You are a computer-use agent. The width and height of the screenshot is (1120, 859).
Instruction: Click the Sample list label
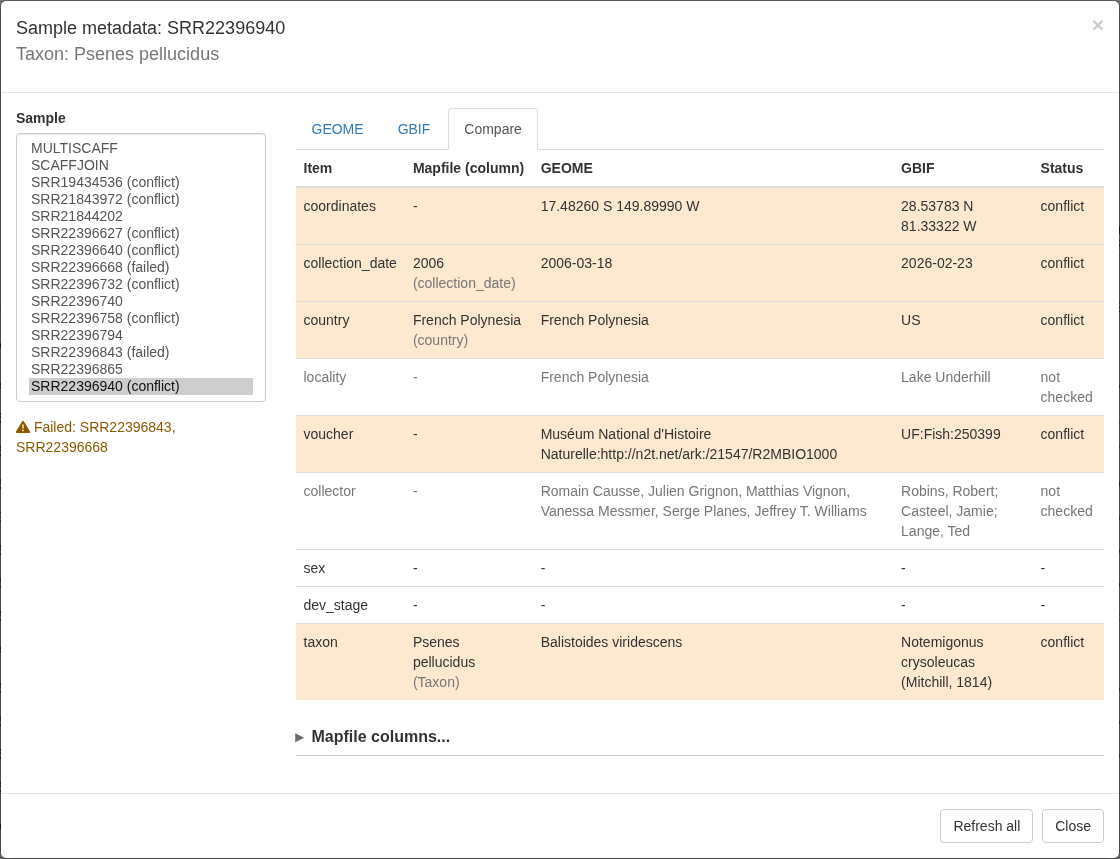(41, 119)
